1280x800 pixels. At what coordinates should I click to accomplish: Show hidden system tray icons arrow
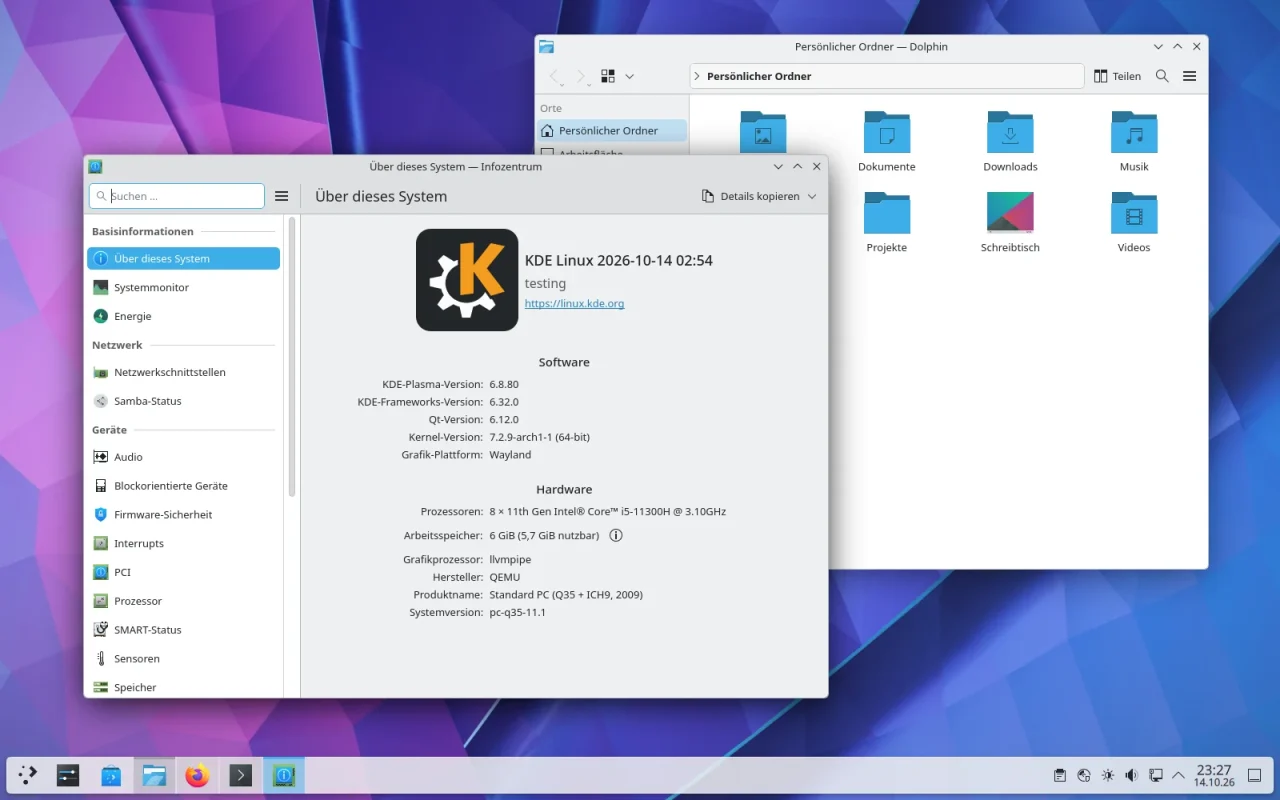(x=1179, y=775)
